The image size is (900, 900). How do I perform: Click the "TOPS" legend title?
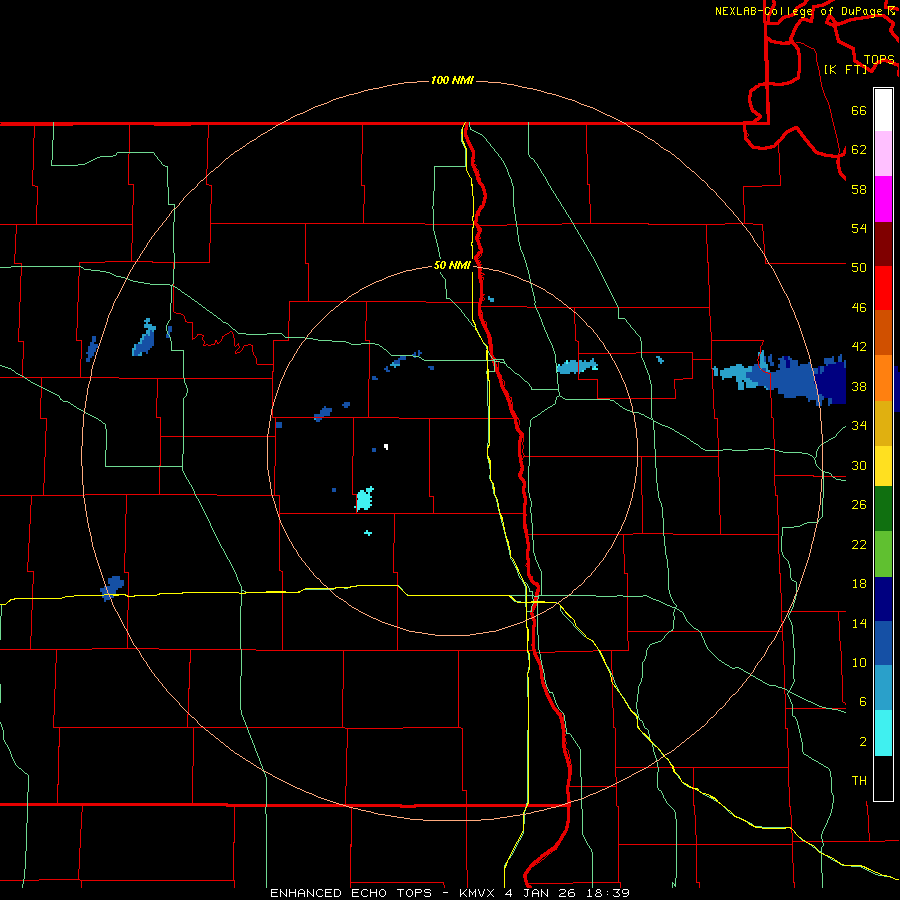click(x=879, y=60)
